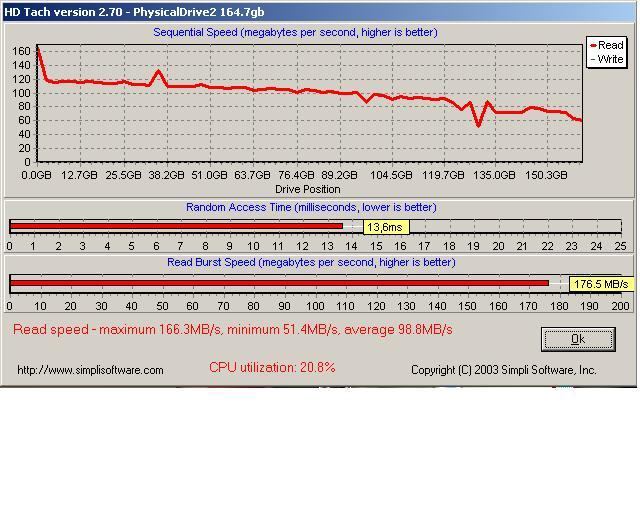Click the 150.3GB axis label

(546, 175)
